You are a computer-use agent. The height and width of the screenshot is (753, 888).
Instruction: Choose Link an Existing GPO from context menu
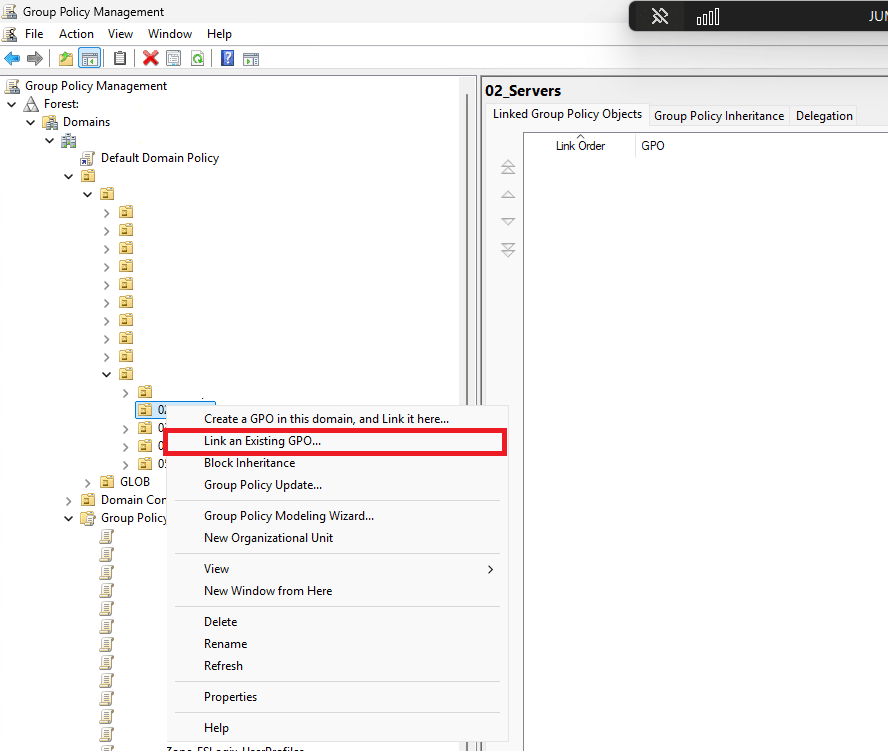262,441
